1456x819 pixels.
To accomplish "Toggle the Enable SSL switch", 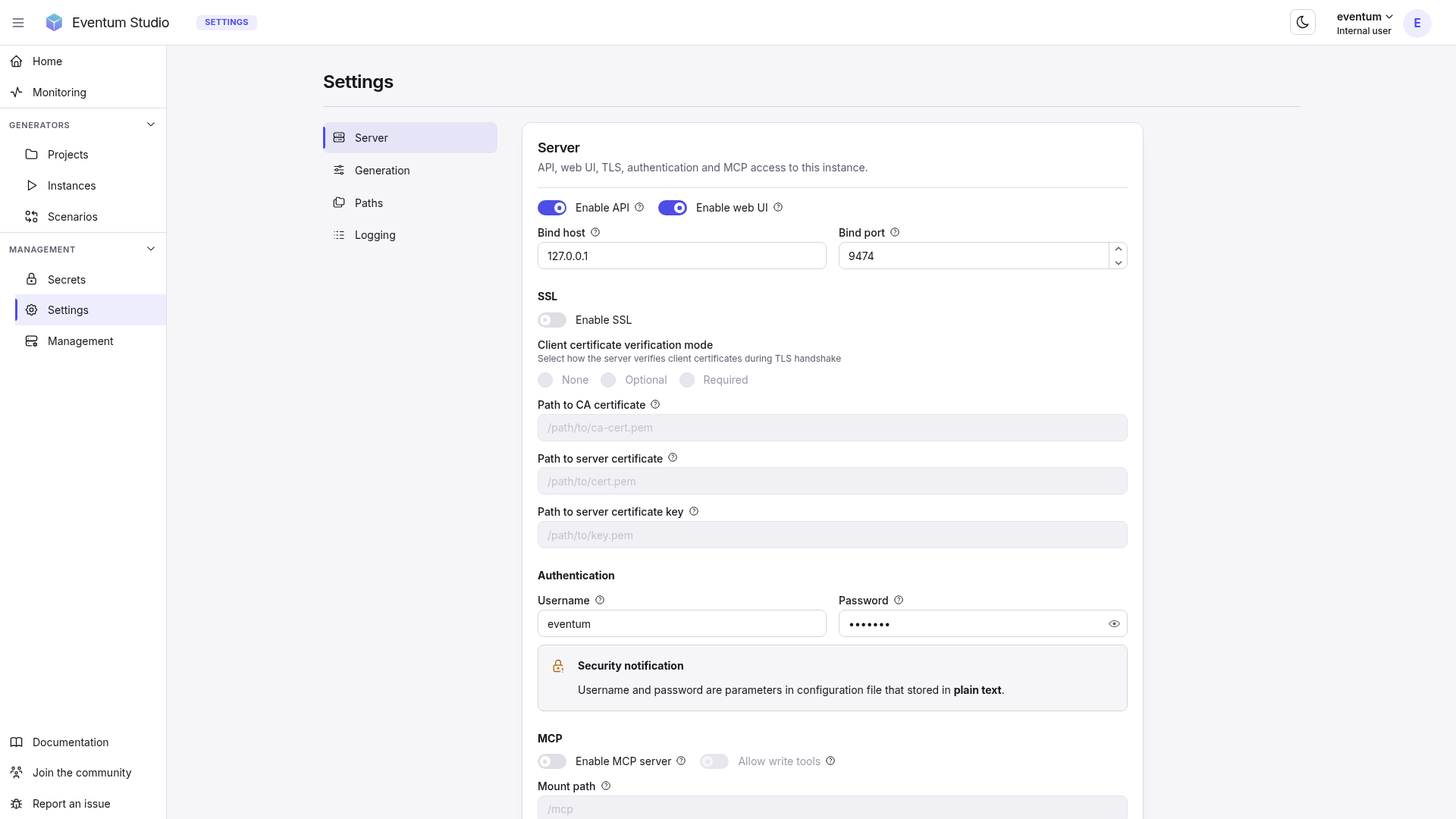I will (x=552, y=320).
